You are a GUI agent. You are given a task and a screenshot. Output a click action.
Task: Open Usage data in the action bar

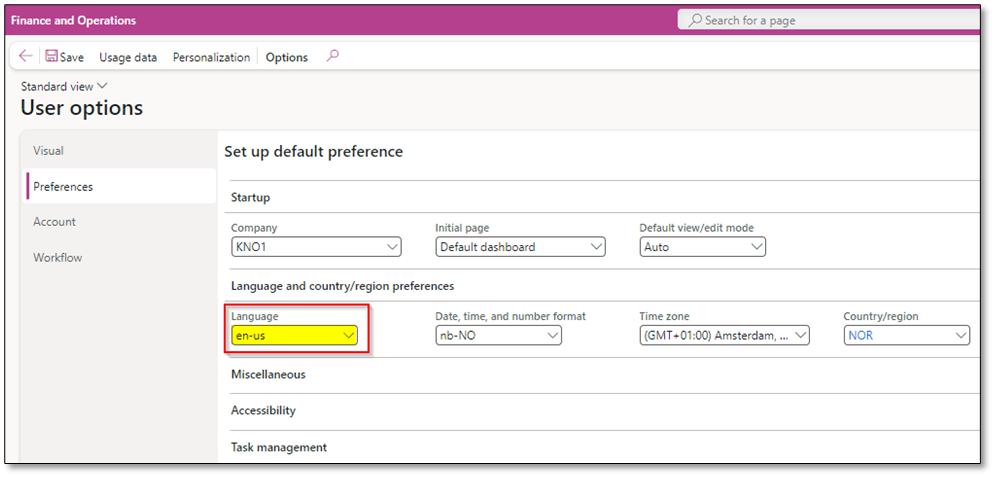click(128, 57)
